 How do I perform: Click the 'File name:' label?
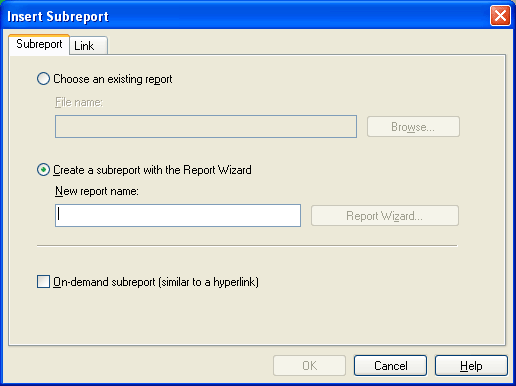pos(79,102)
